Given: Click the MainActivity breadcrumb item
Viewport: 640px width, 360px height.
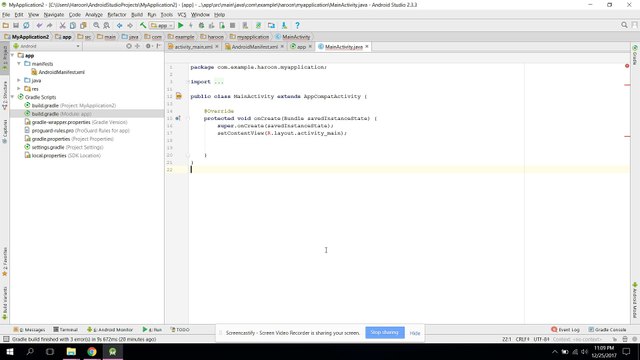Looking at the screenshot, I should tap(293, 37).
